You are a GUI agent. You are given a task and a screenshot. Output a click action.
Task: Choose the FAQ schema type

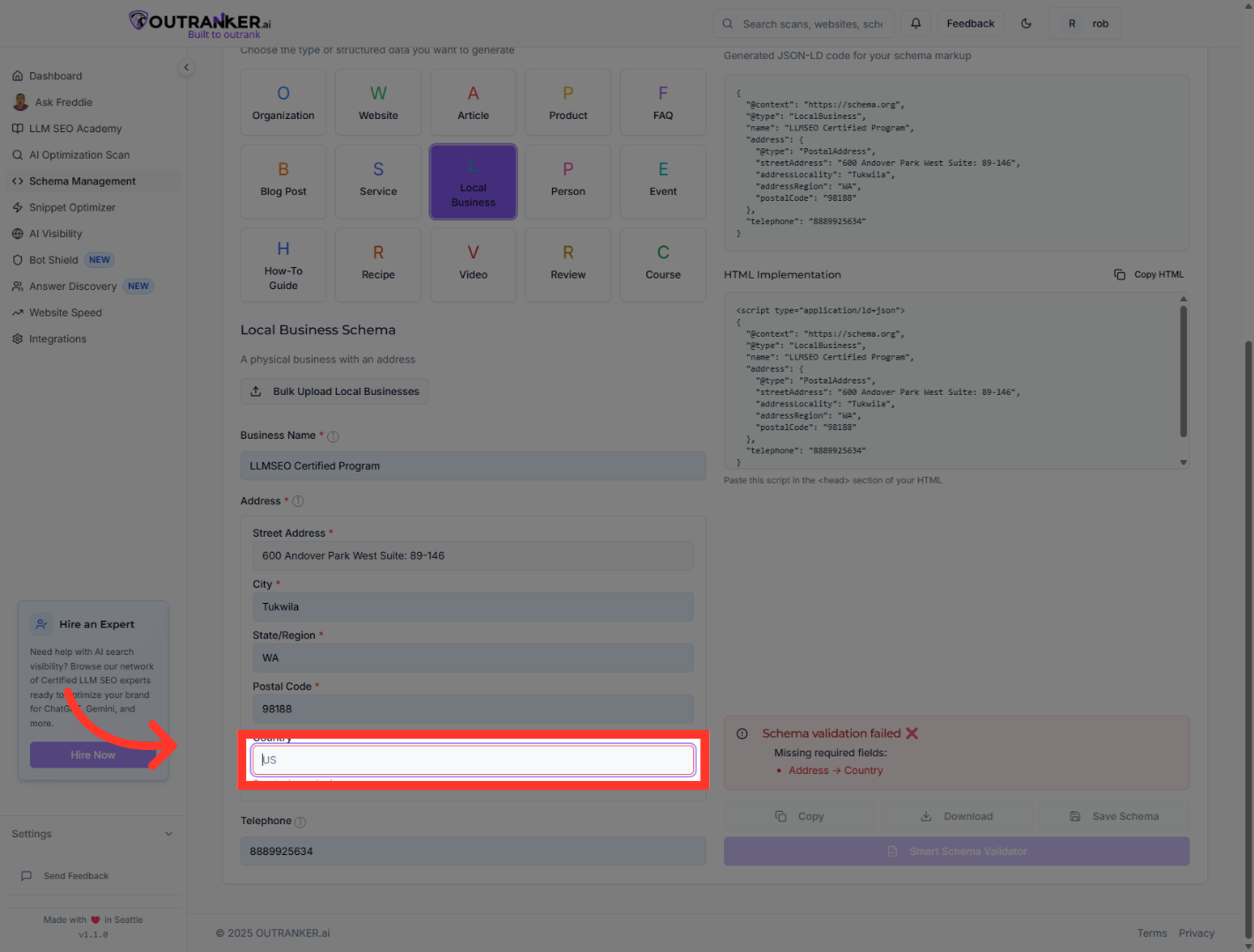[663, 102]
